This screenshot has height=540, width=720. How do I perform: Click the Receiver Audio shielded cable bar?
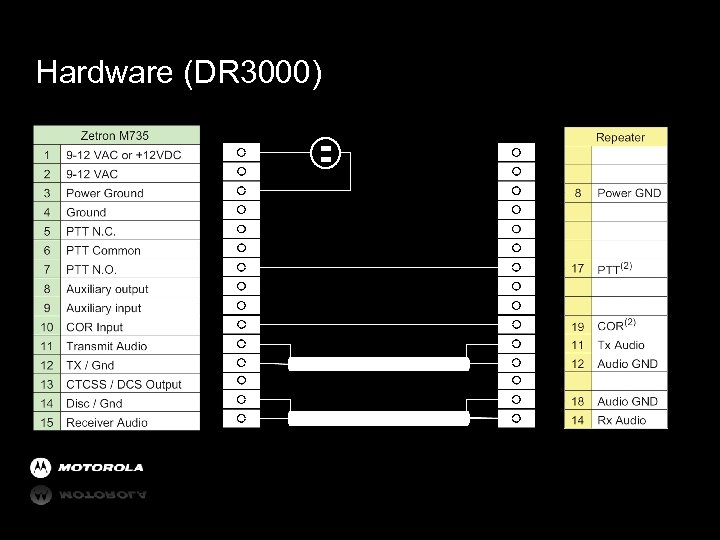pos(379,418)
